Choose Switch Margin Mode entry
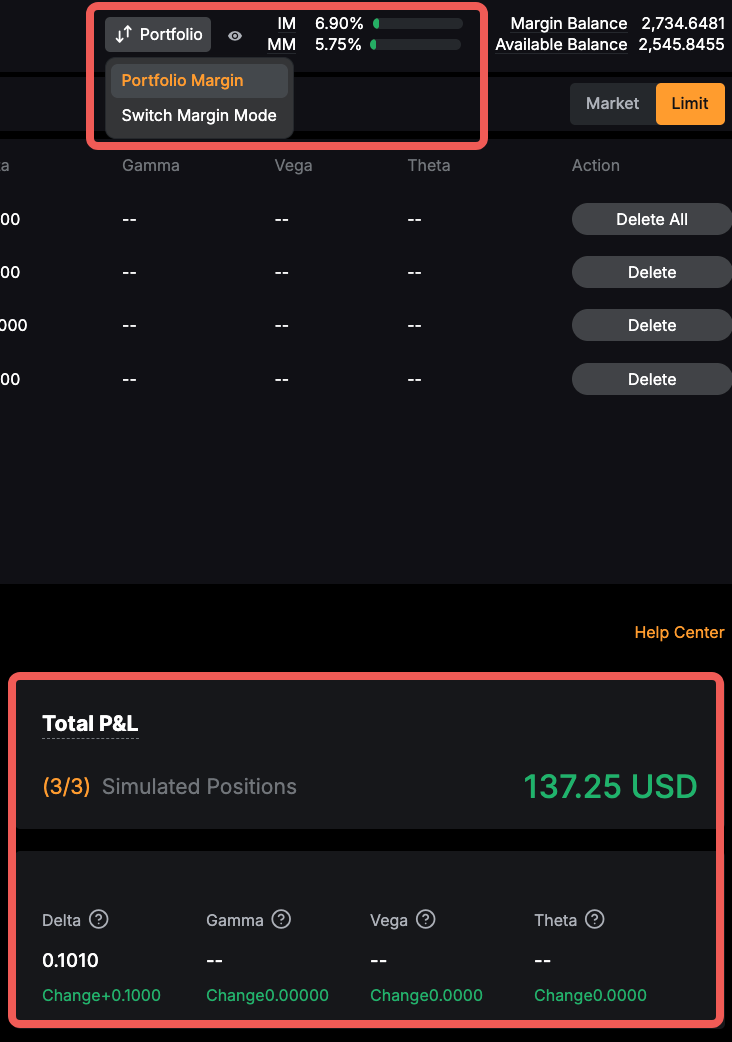Screen dimensions: 732x1042 (x=199, y=115)
